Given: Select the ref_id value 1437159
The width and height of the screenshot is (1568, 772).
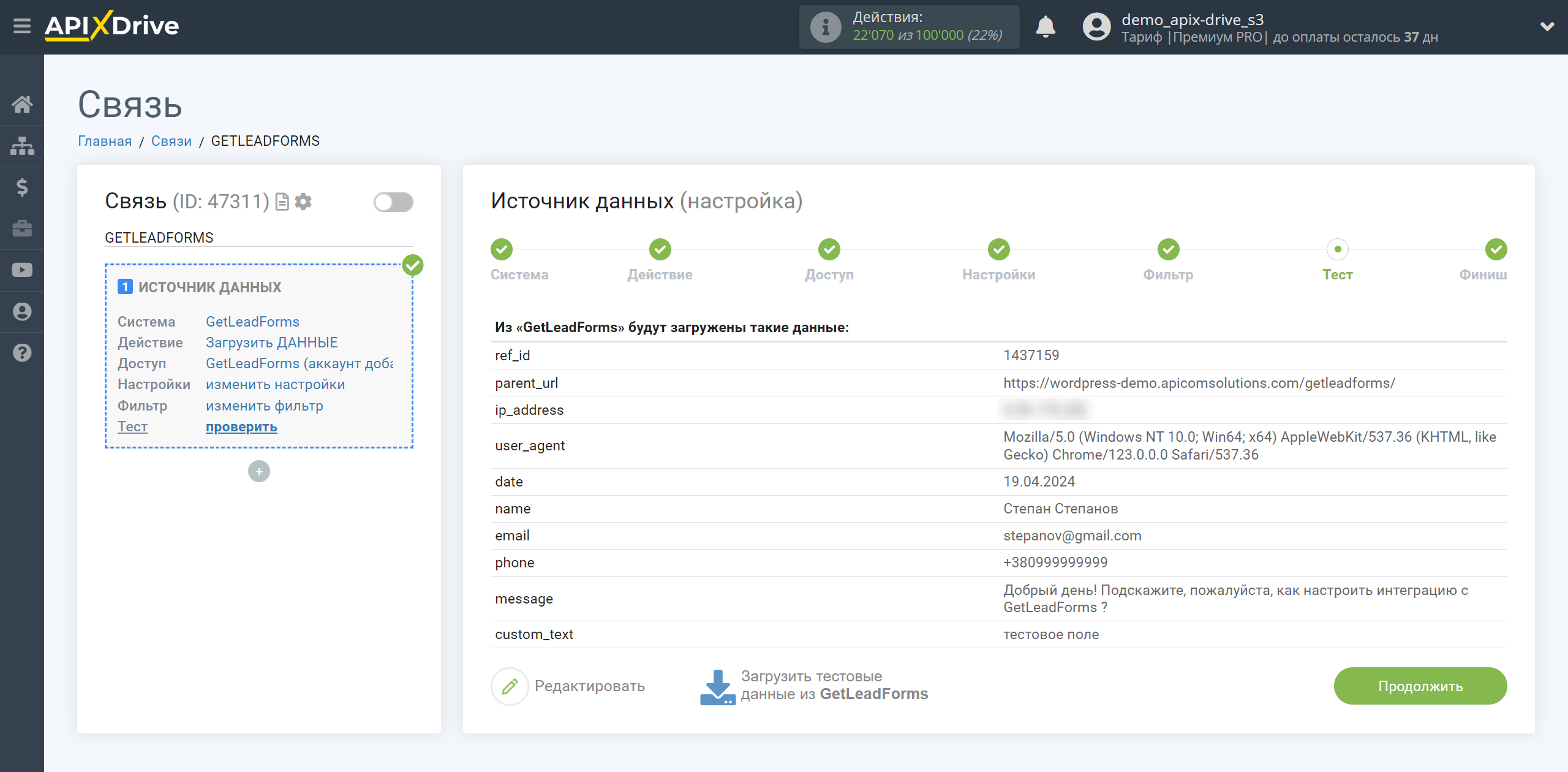Looking at the screenshot, I should coord(1031,355).
